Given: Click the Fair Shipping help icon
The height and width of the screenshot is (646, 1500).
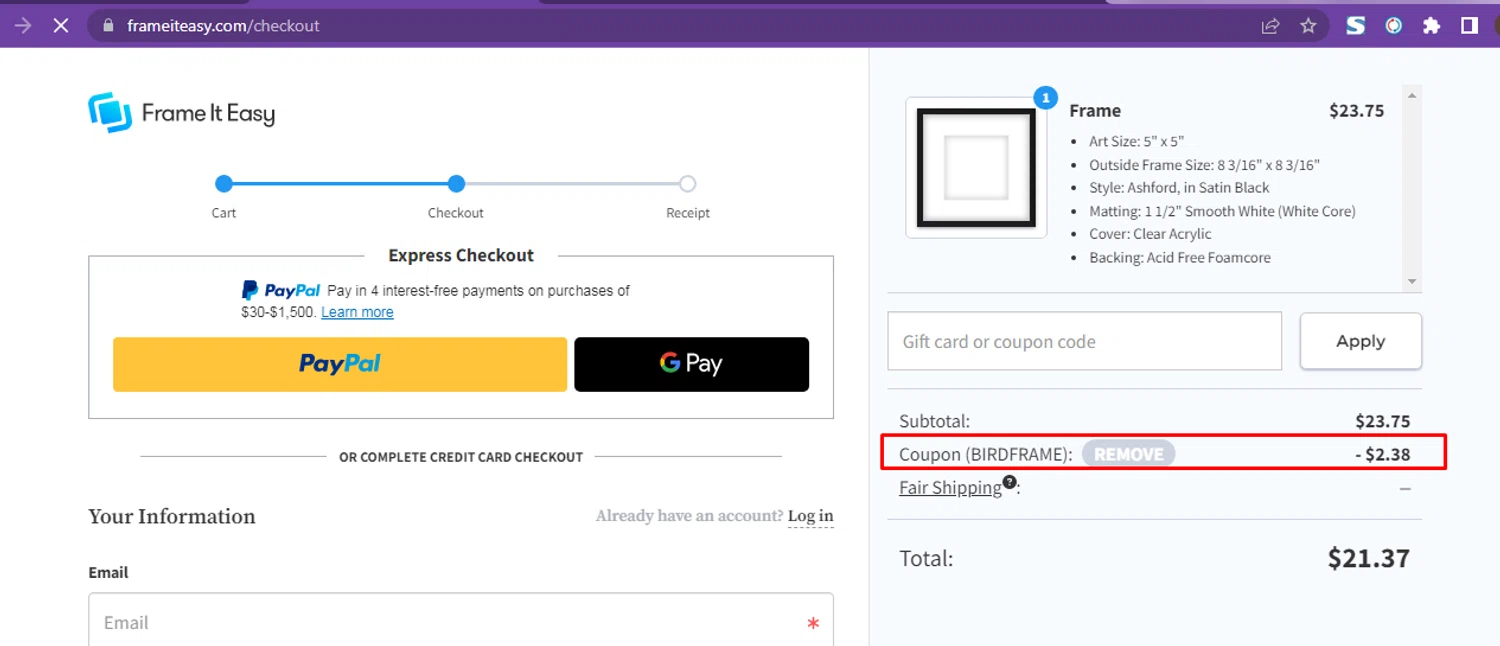Looking at the screenshot, I should (1010, 482).
